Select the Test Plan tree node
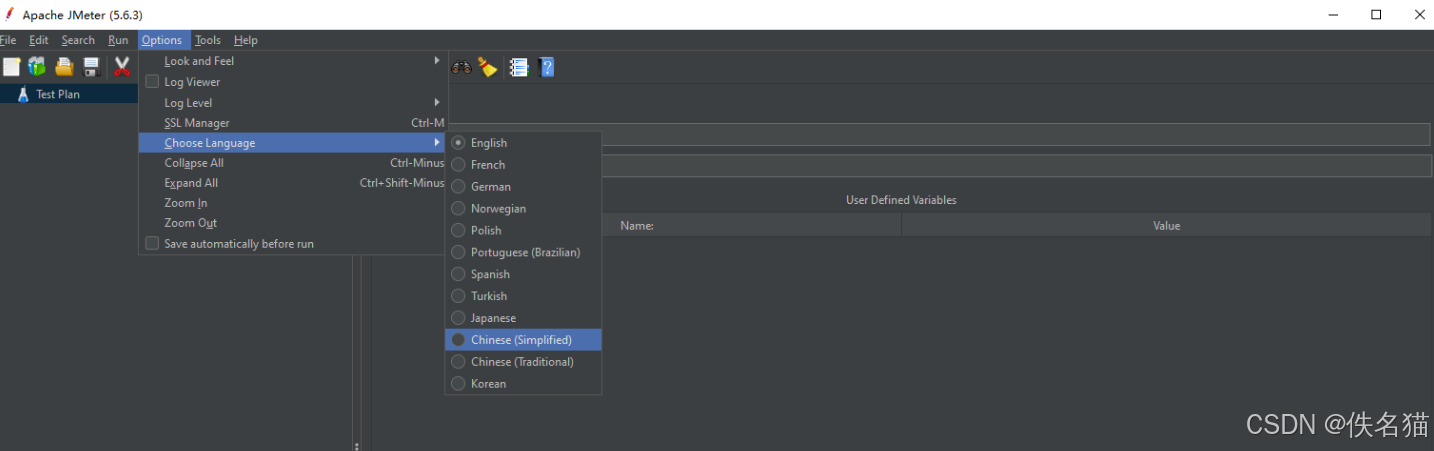This screenshot has height=451, width=1434. coord(58,94)
